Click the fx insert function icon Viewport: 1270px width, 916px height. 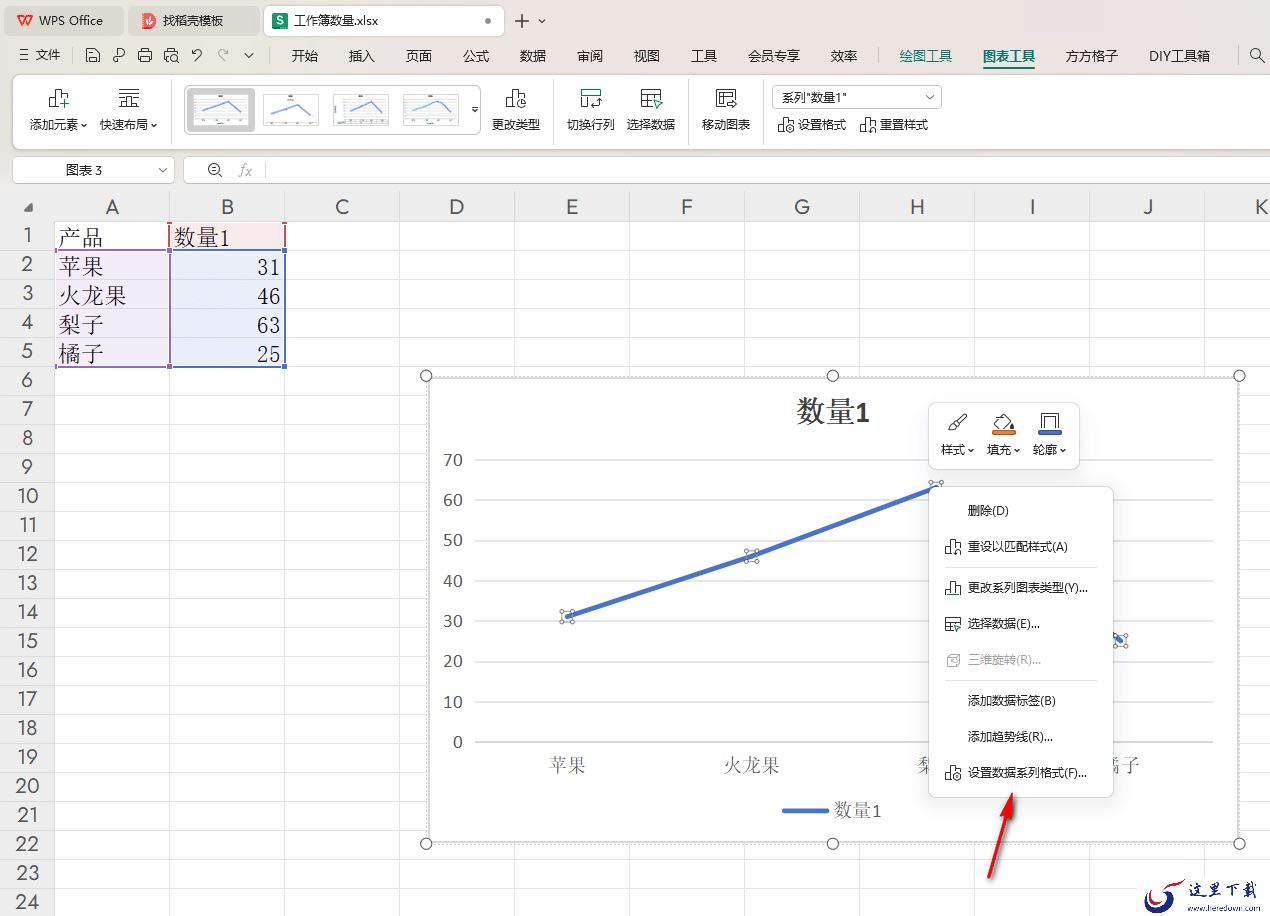[x=245, y=170]
